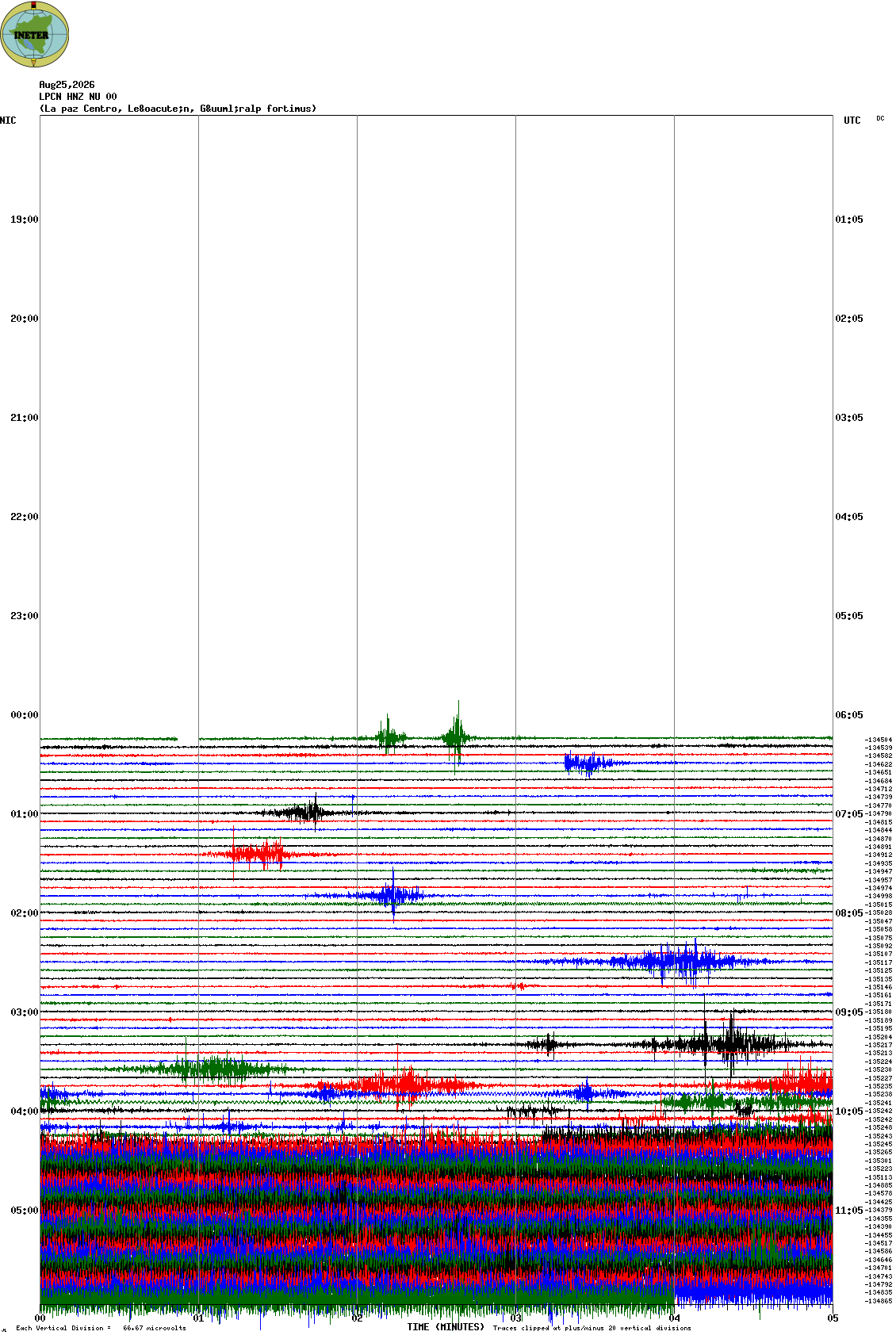This screenshot has height=1339, width=896.
Task: Click the 20:00 local time label
Action: pyautogui.click(x=24, y=319)
